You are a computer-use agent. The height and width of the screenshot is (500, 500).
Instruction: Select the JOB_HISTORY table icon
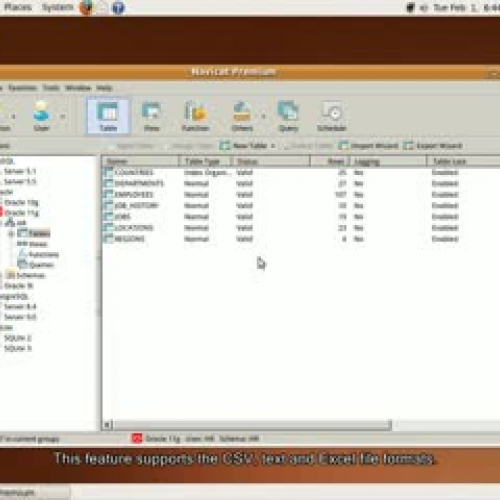(108, 205)
